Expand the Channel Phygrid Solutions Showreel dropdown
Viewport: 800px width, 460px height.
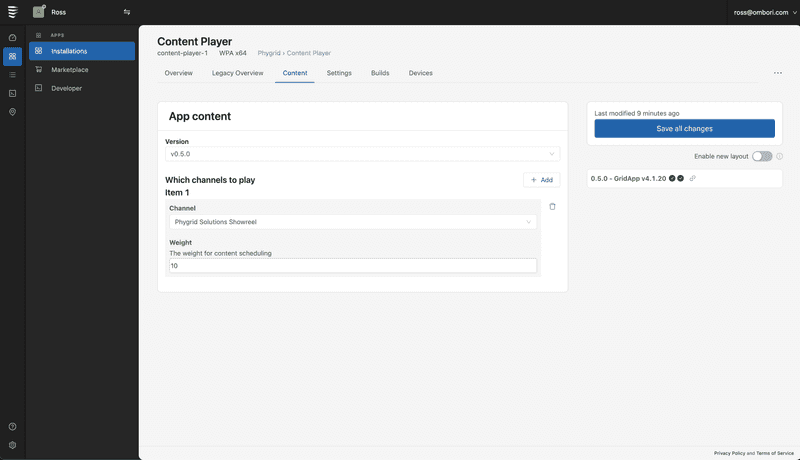click(x=352, y=222)
